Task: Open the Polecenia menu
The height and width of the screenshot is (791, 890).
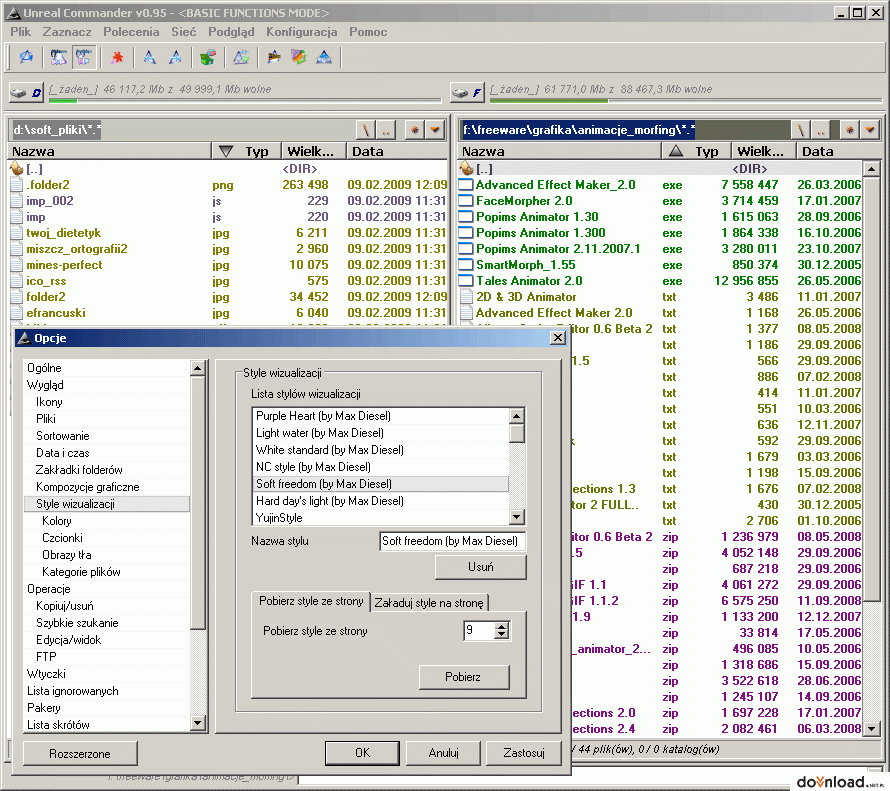Action: coord(131,32)
